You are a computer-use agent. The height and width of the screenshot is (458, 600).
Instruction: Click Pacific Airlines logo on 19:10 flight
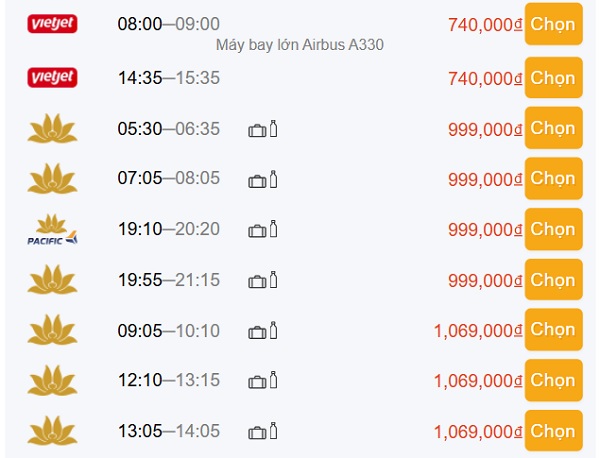pyautogui.click(x=53, y=230)
